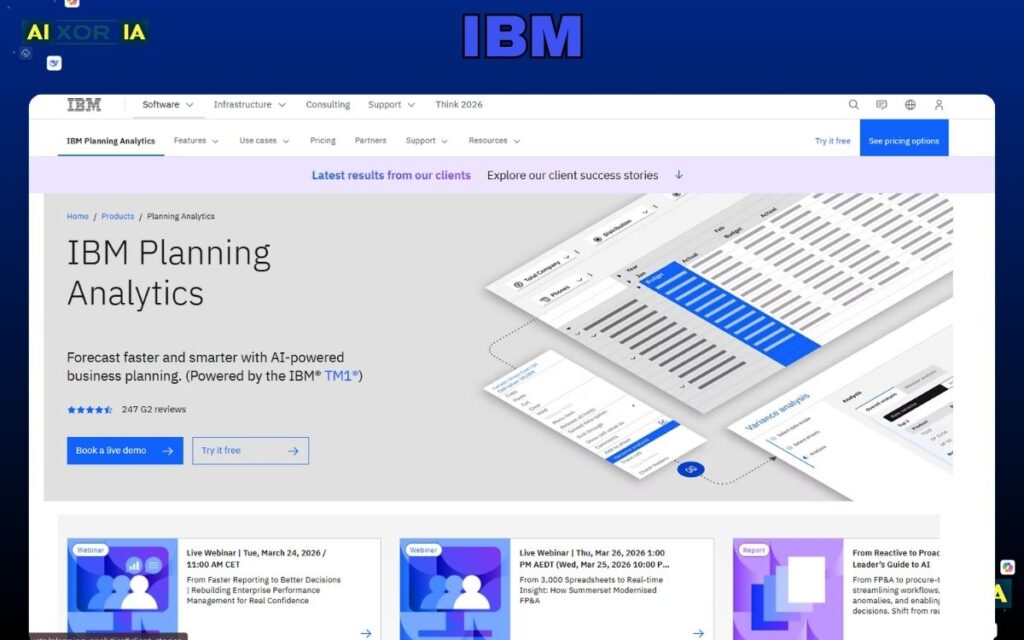Viewport: 1024px width, 640px height.
Task: Select the globe language icon
Action: 910,104
